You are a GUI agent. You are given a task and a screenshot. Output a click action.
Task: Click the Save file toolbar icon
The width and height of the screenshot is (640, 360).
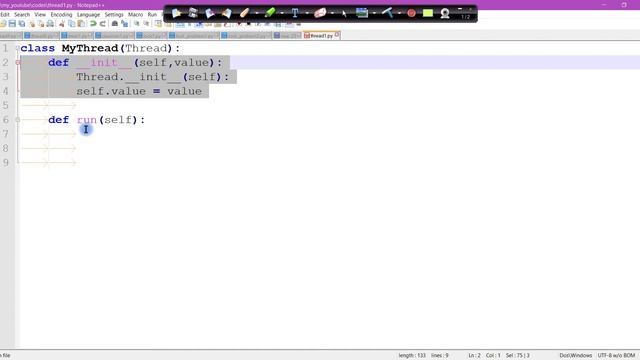click(12, 24)
